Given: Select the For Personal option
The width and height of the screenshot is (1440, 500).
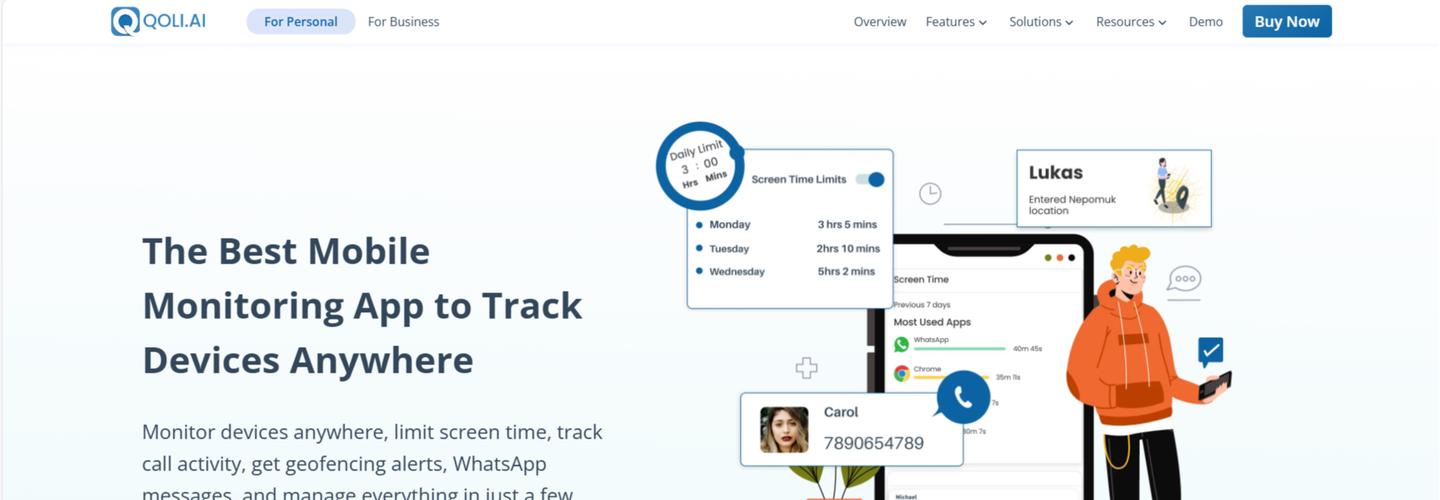Looking at the screenshot, I should (x=301, y=22).
